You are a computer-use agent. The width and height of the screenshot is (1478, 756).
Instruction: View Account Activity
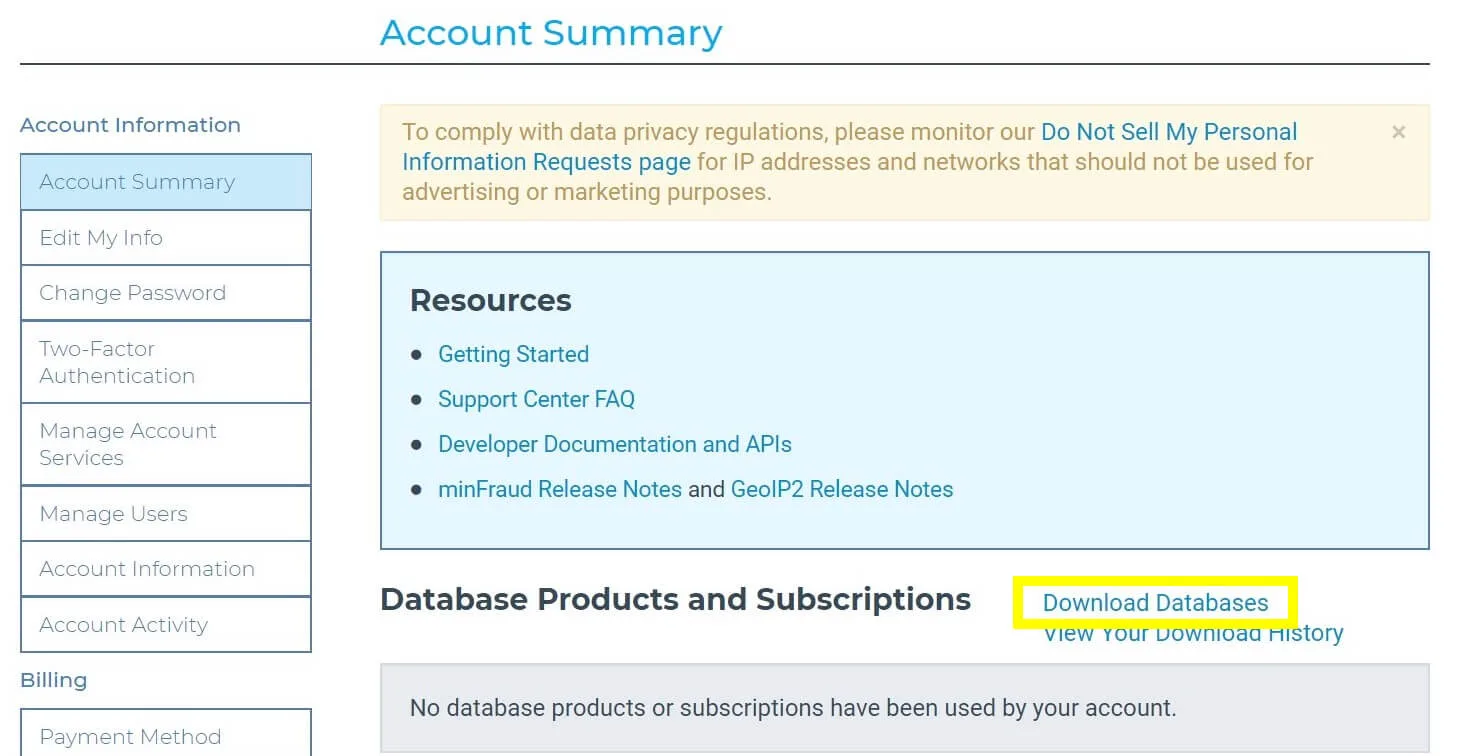tap(166, 625)
